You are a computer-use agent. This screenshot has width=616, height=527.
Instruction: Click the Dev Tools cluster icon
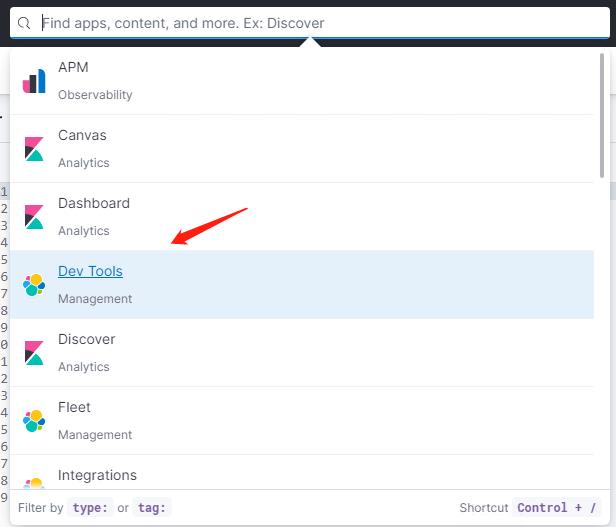34,285
